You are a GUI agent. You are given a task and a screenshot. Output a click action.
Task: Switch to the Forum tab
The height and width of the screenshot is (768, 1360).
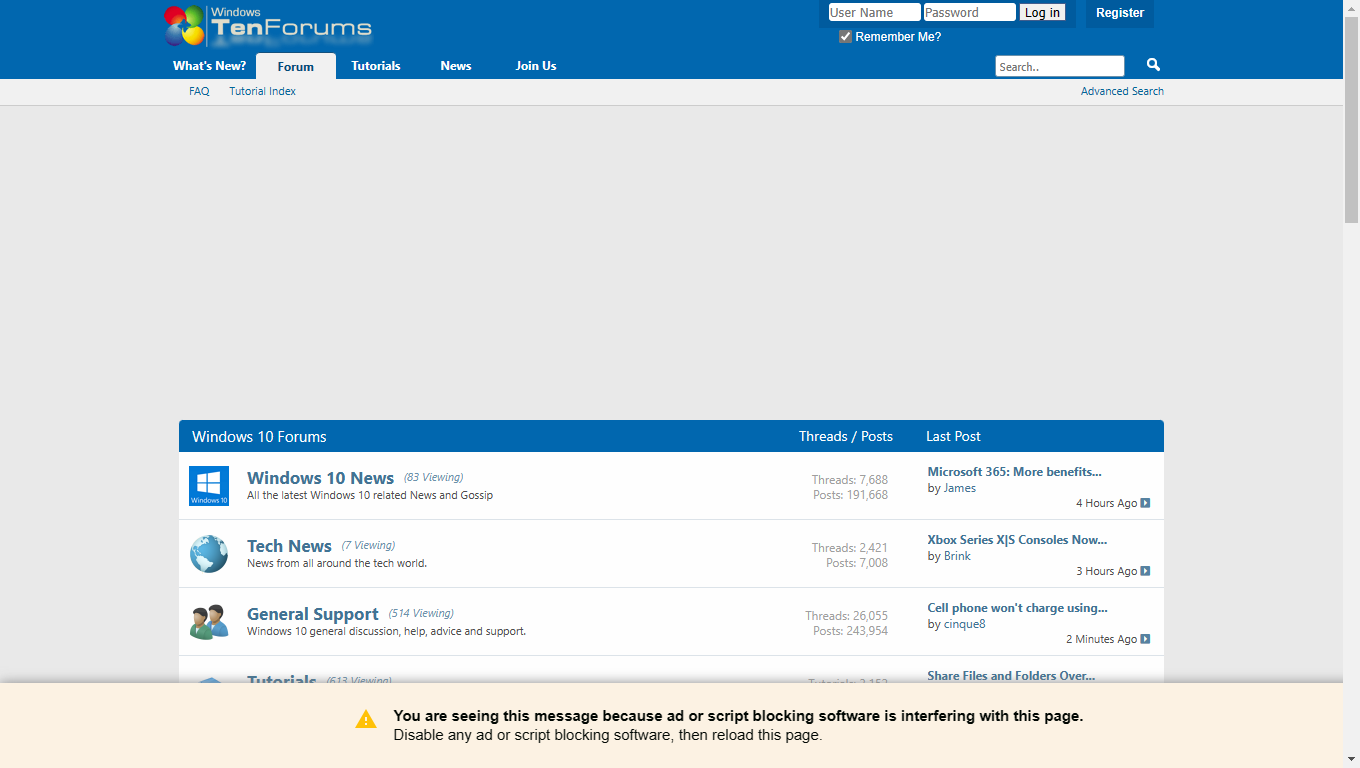pyautogui.click(x=295, y=66)
